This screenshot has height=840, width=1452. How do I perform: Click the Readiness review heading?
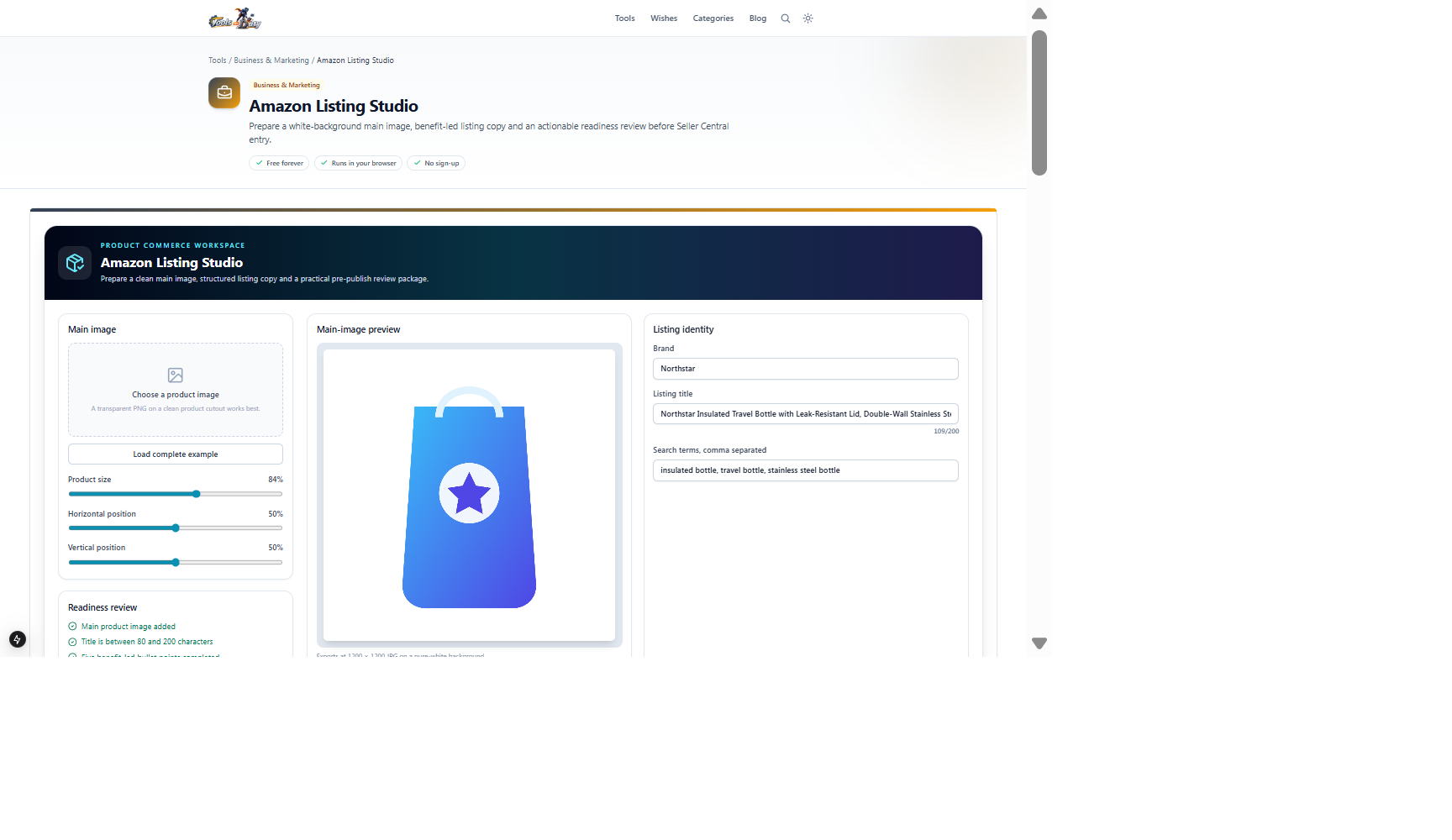(x=103, y=607)
